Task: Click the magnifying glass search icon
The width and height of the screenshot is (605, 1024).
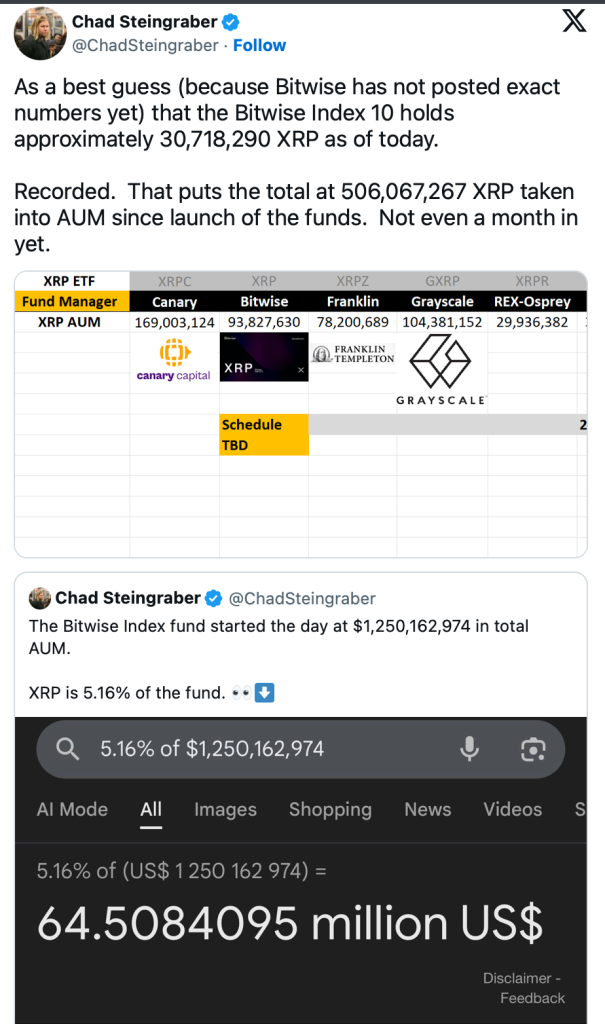Action: [68, 748]
